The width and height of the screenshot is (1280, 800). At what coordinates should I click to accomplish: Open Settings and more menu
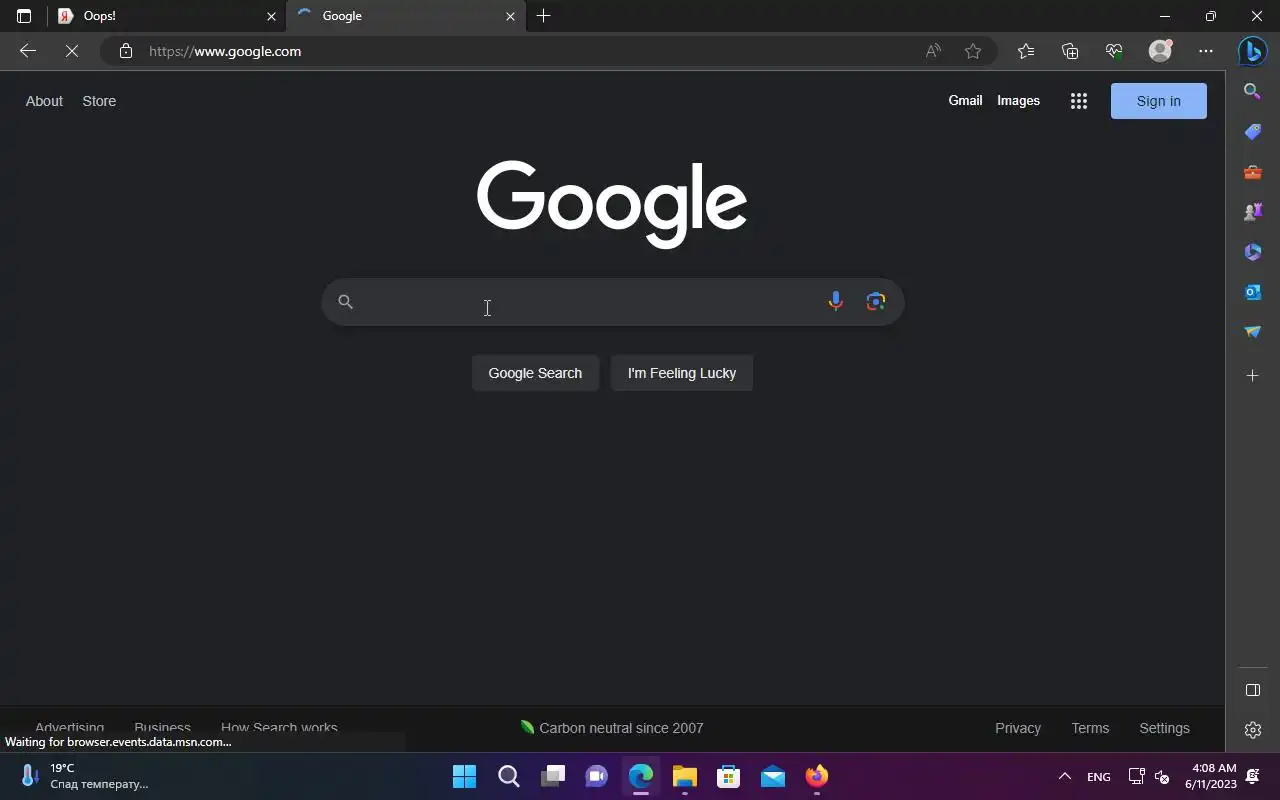1206,51
